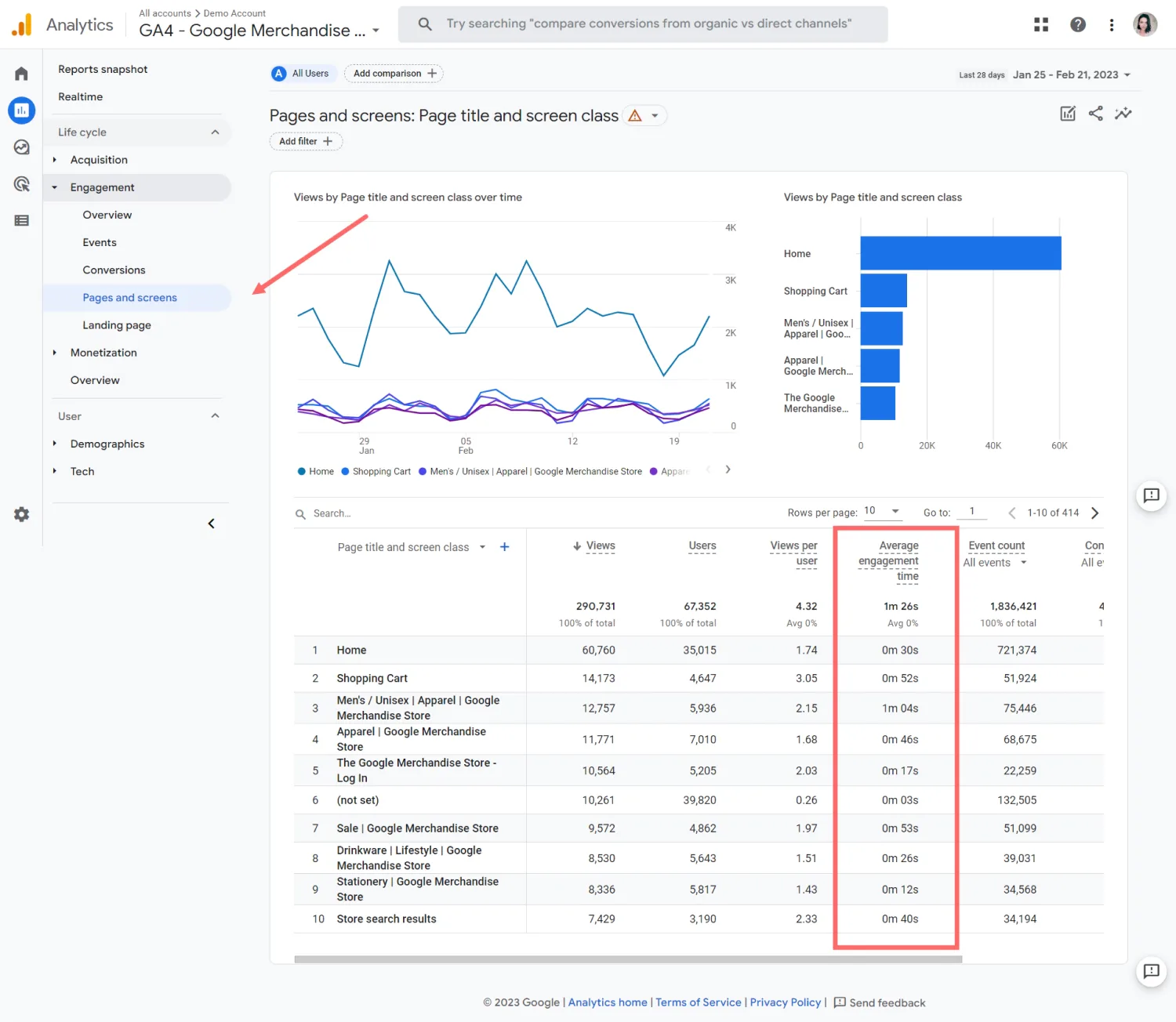Click the Add comparison button

[394, 74]
